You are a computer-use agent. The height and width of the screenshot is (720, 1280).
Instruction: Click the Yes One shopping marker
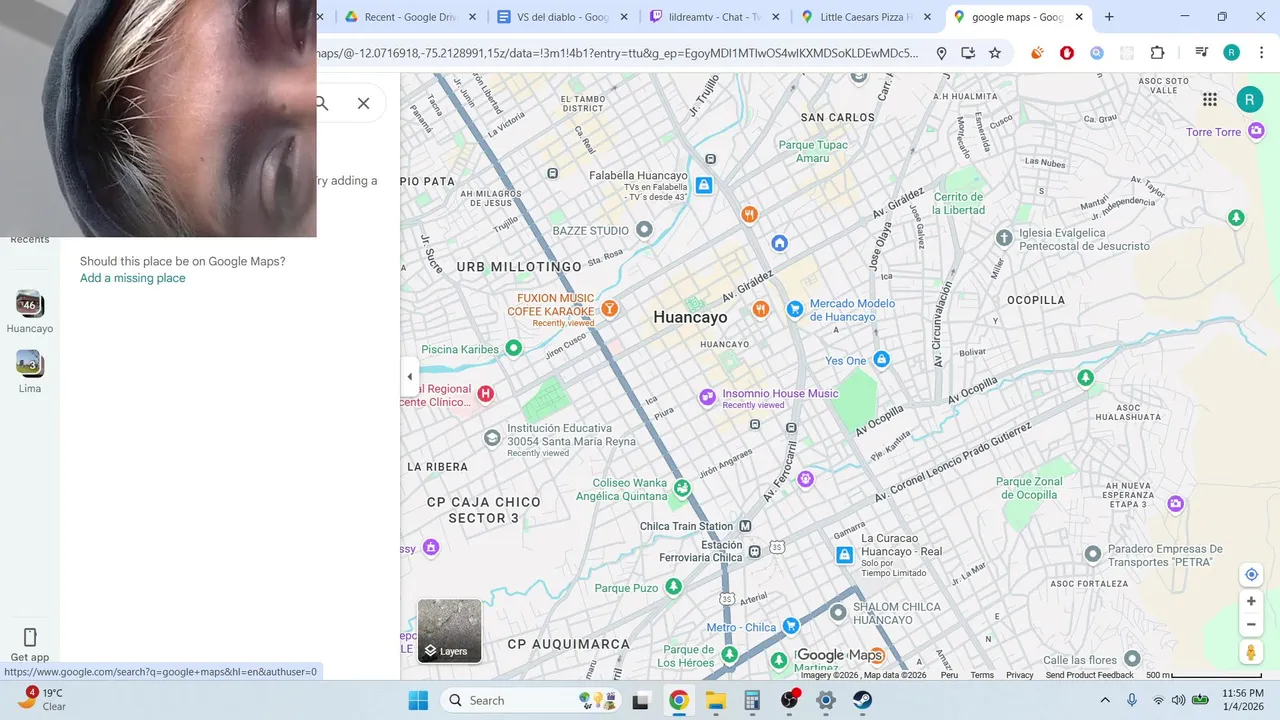click(x=881, y=359)
